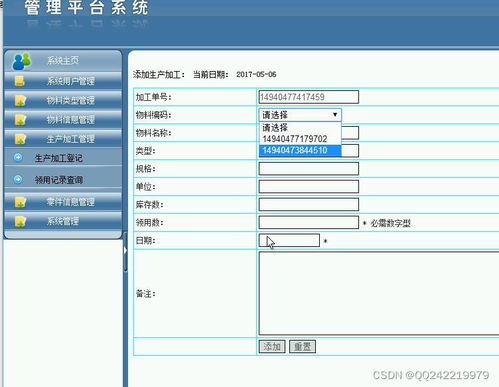The height and width of the screenshot is (387, 499).
Task: Click the current date 2017-05-06 text
Action: point(256,74)
